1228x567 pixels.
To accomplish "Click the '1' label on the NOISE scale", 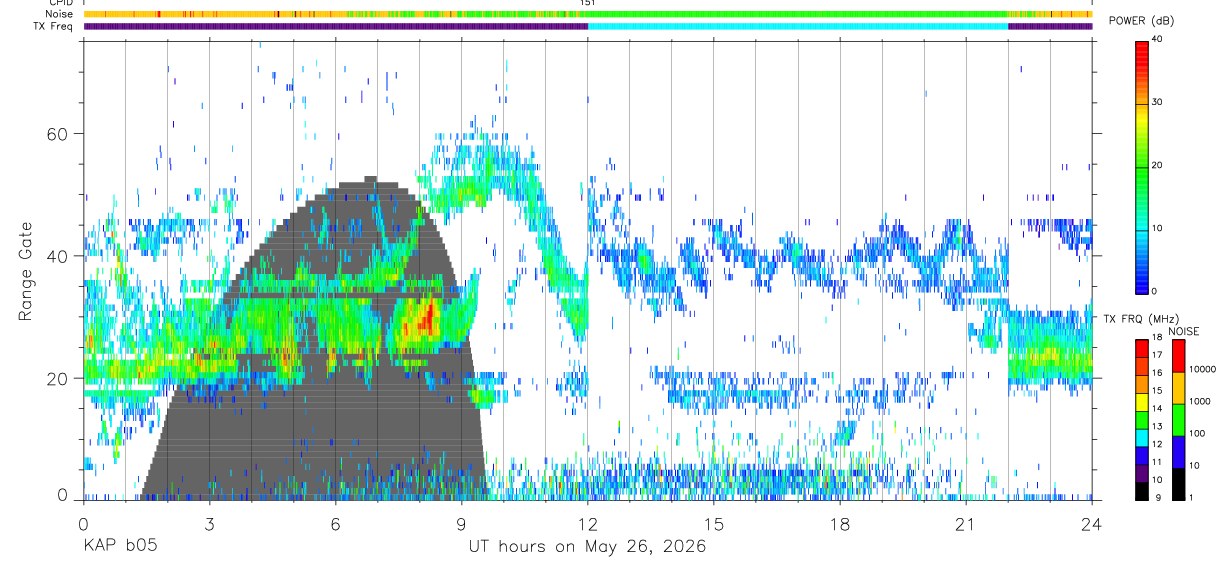I will click(1193, 497).
